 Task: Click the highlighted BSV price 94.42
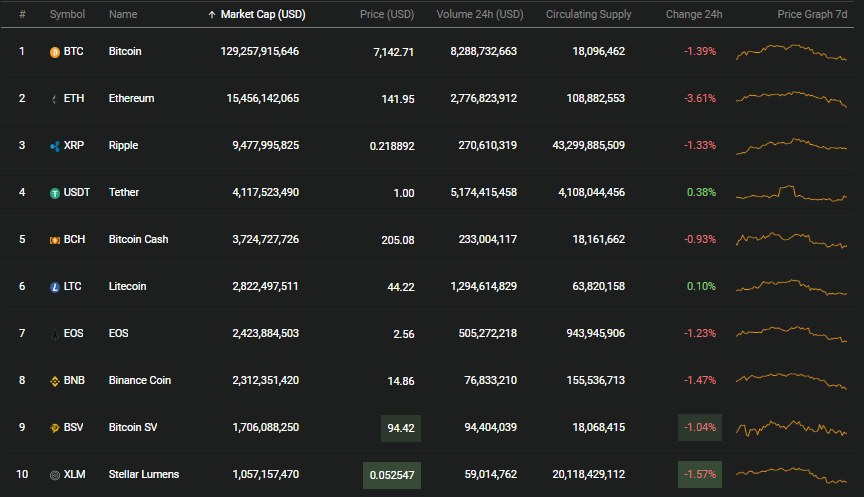[x=401, y=428]
